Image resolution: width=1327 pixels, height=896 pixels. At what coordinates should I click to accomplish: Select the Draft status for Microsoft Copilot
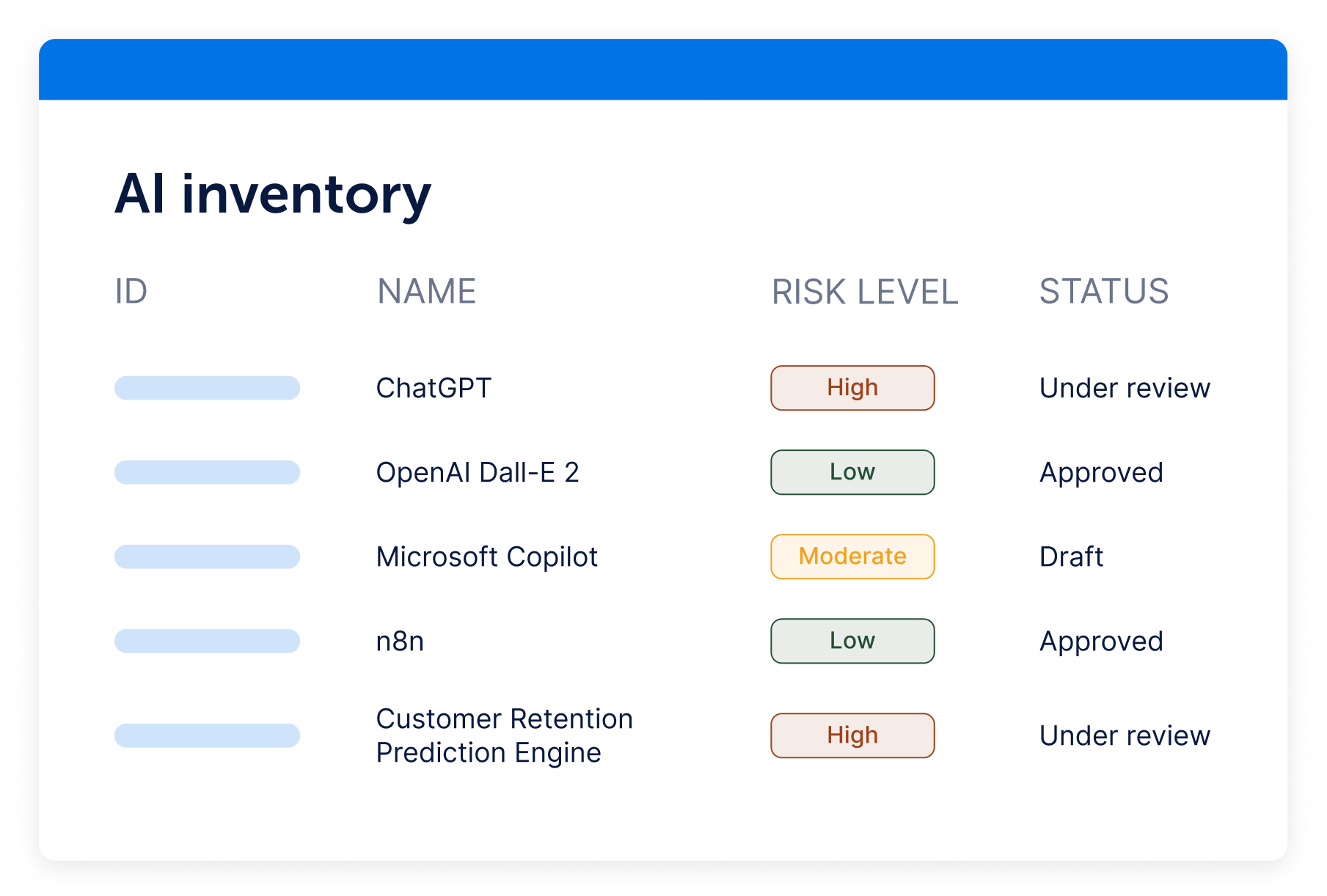tap(1072, 557)
